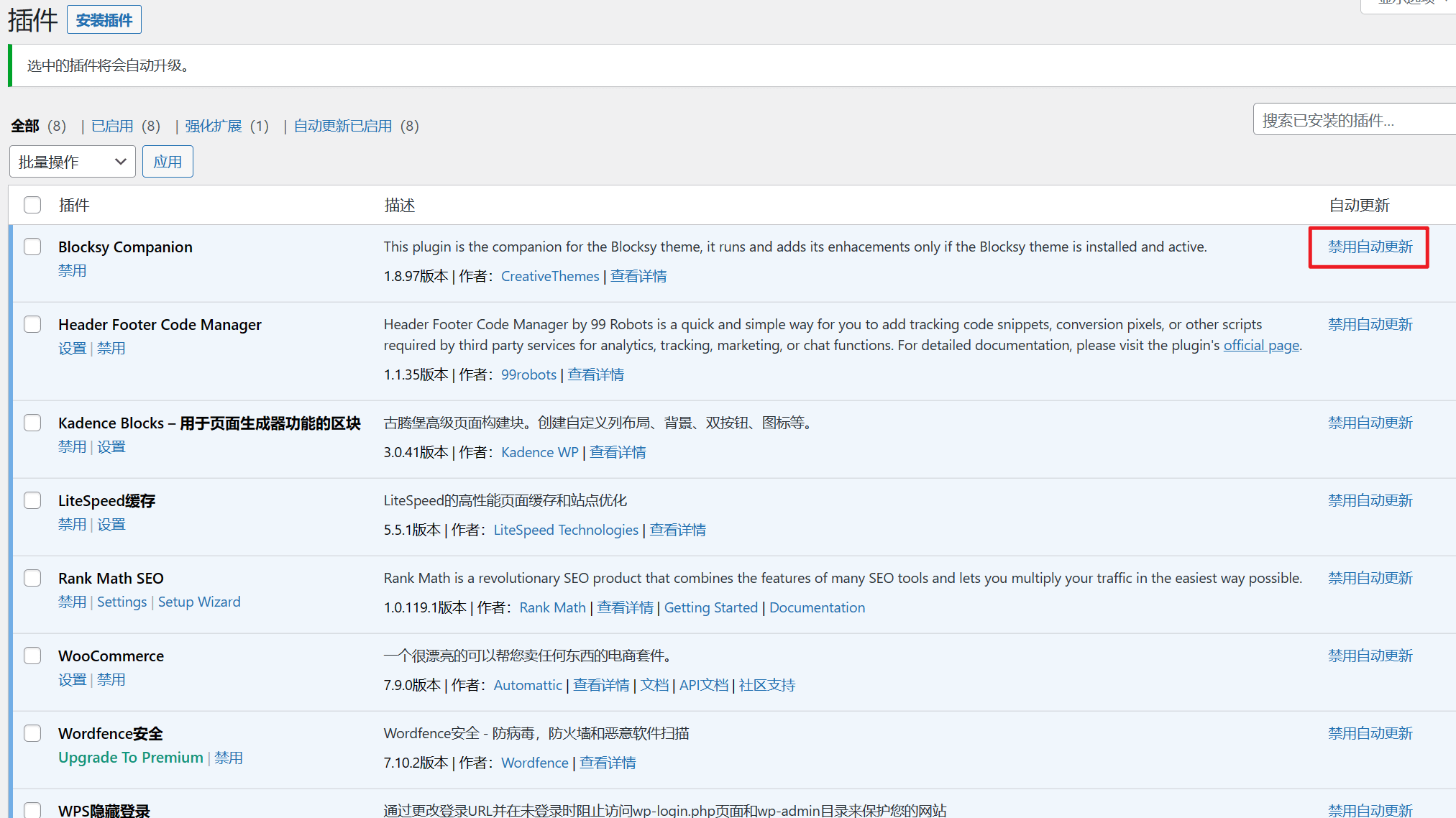Screen dimensions: 1456x818
Task: Open WooCommerce 设置 link
Action: (x=73, y=679)
